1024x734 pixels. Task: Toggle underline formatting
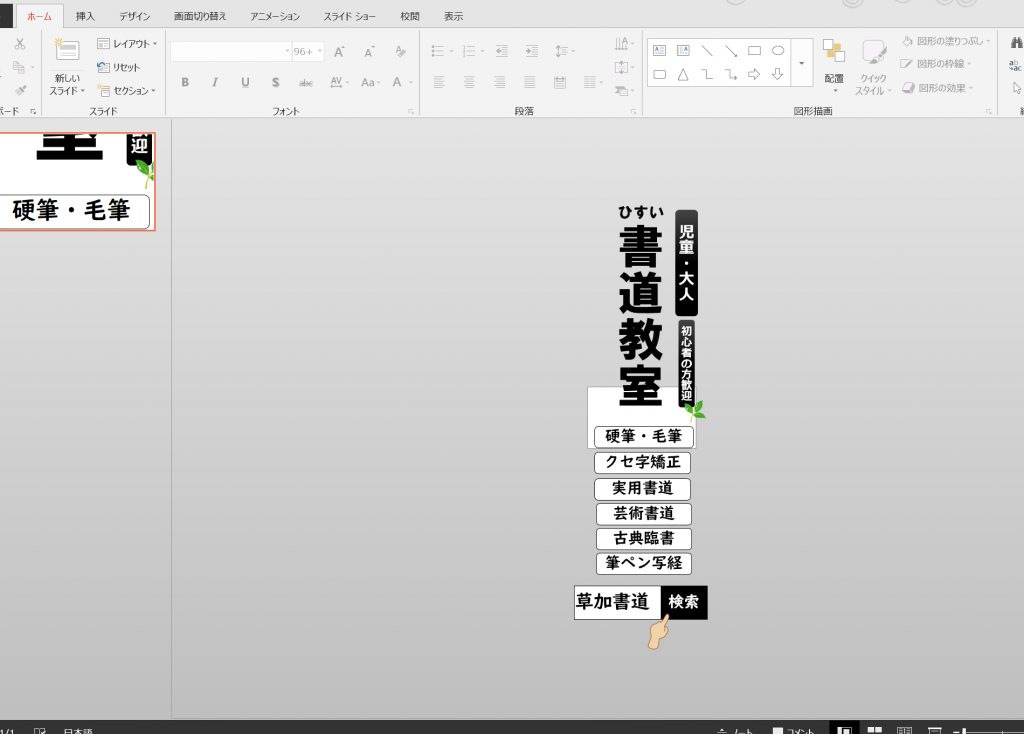click(245, 82)
